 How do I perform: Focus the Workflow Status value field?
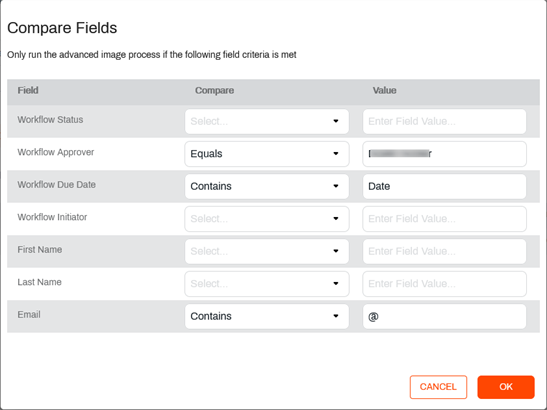click(444, 121)
